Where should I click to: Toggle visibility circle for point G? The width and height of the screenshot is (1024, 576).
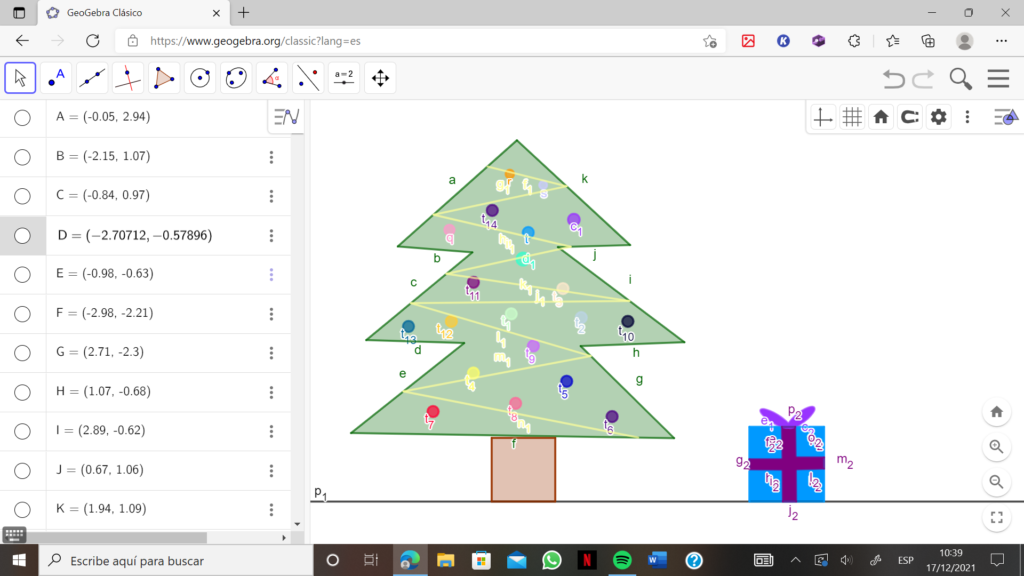pyautogui.click(x=22, y=353)
